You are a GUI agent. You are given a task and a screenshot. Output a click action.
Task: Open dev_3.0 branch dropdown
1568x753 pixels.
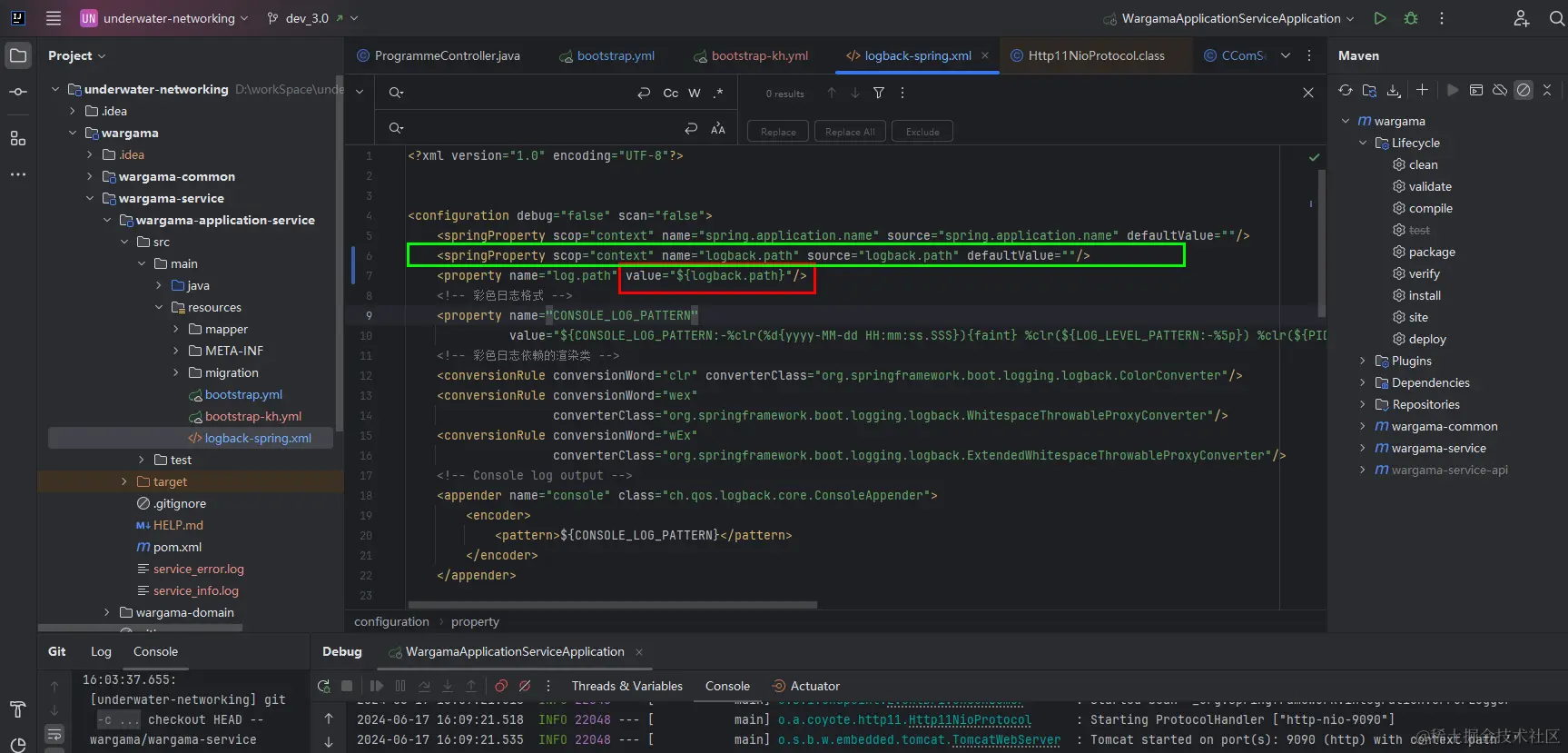(x=313, y=18)
